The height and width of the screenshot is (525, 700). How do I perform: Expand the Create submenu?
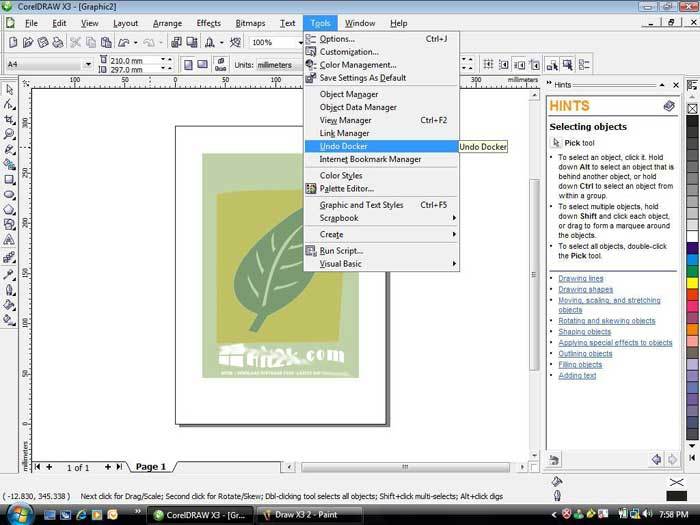pyautogui.click(x=382, y=234)
